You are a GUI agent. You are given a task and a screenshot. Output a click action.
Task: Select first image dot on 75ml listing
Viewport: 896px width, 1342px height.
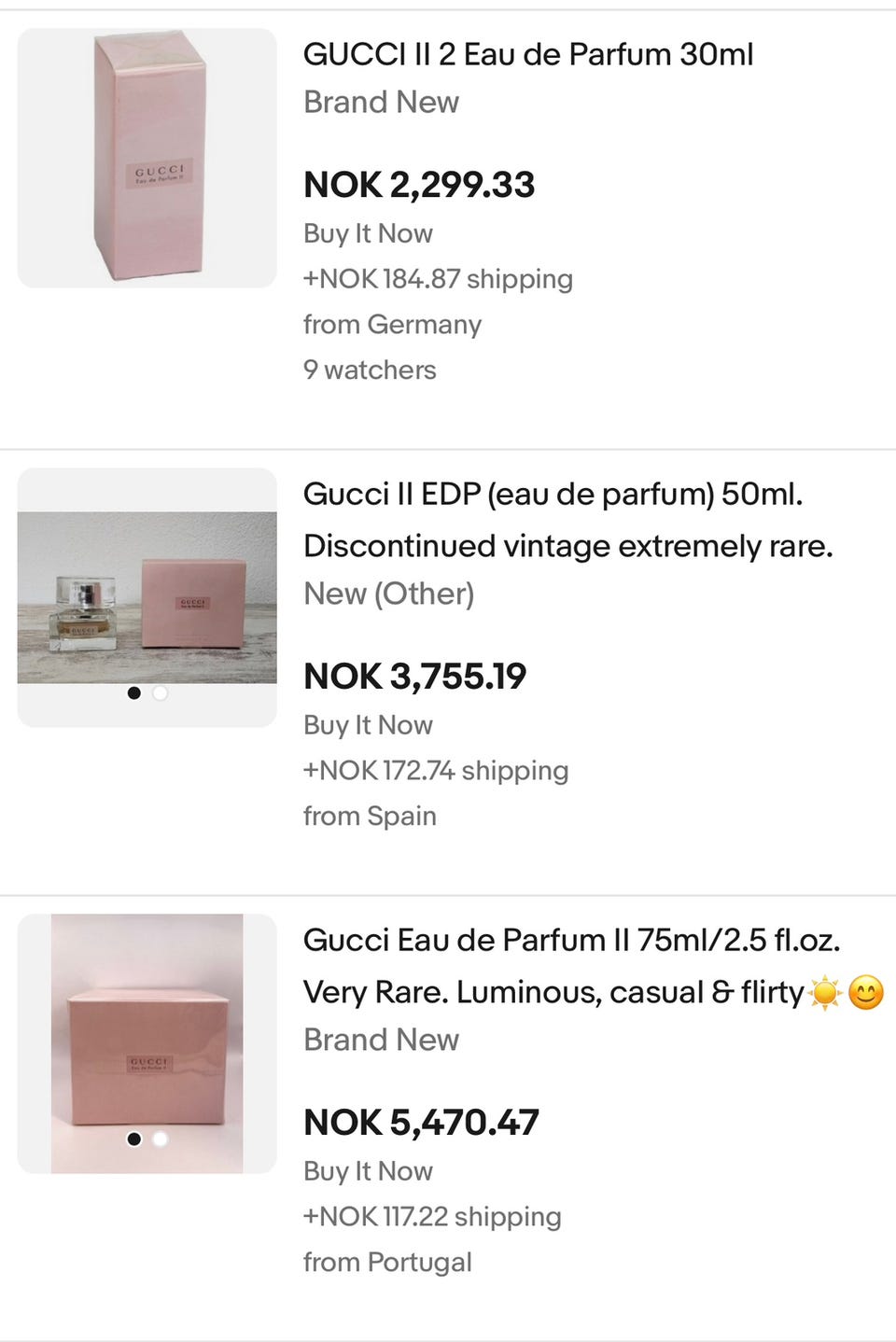coord(134,1139)
